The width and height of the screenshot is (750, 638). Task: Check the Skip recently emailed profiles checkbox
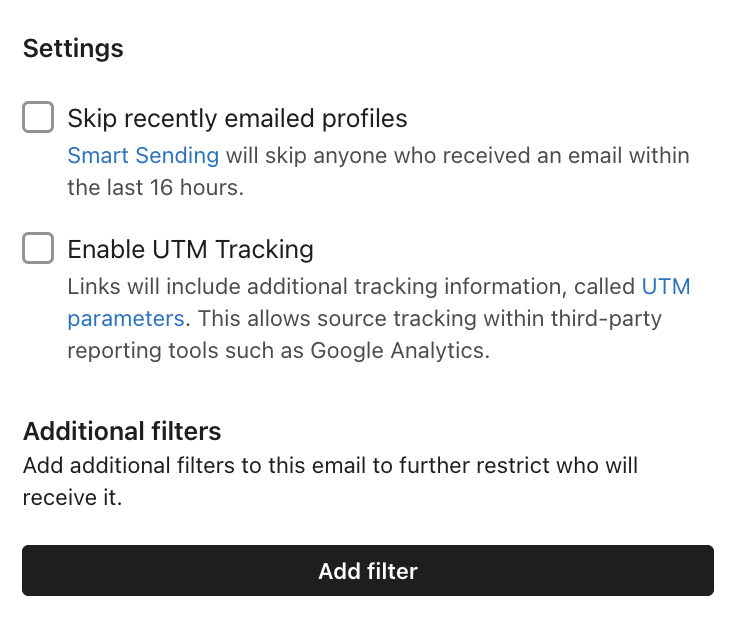(38, 119)
